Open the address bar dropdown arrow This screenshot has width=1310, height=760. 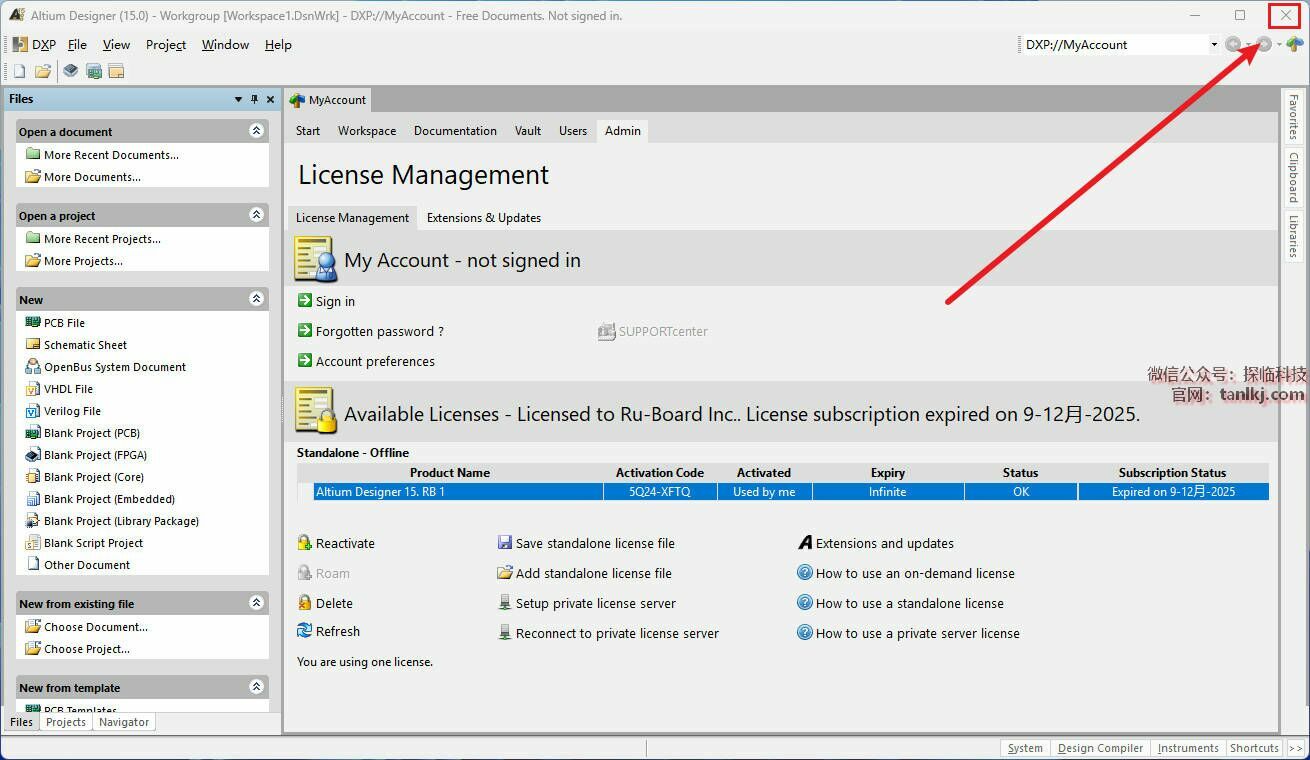pos(1213,44)
